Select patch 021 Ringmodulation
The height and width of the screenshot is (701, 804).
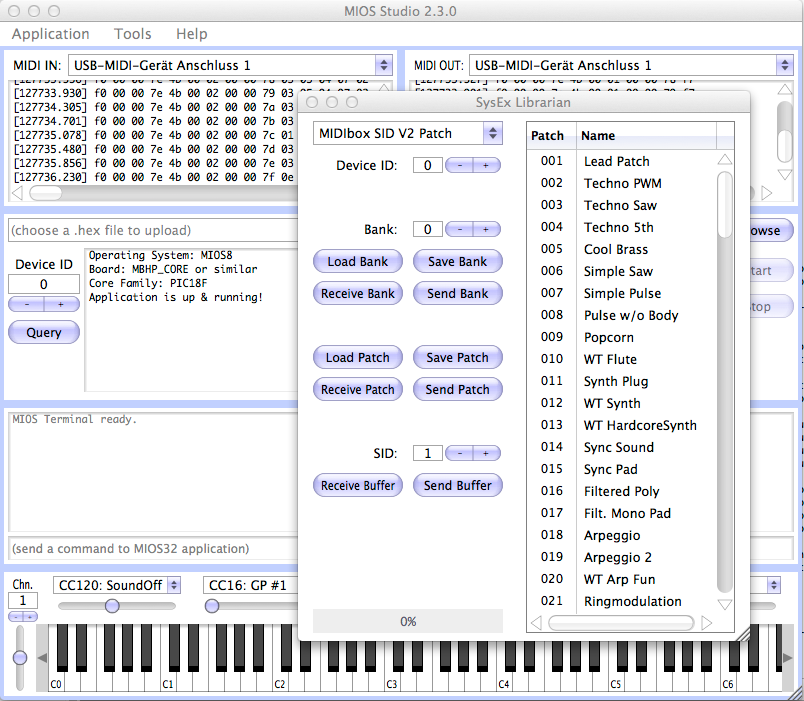621,601
